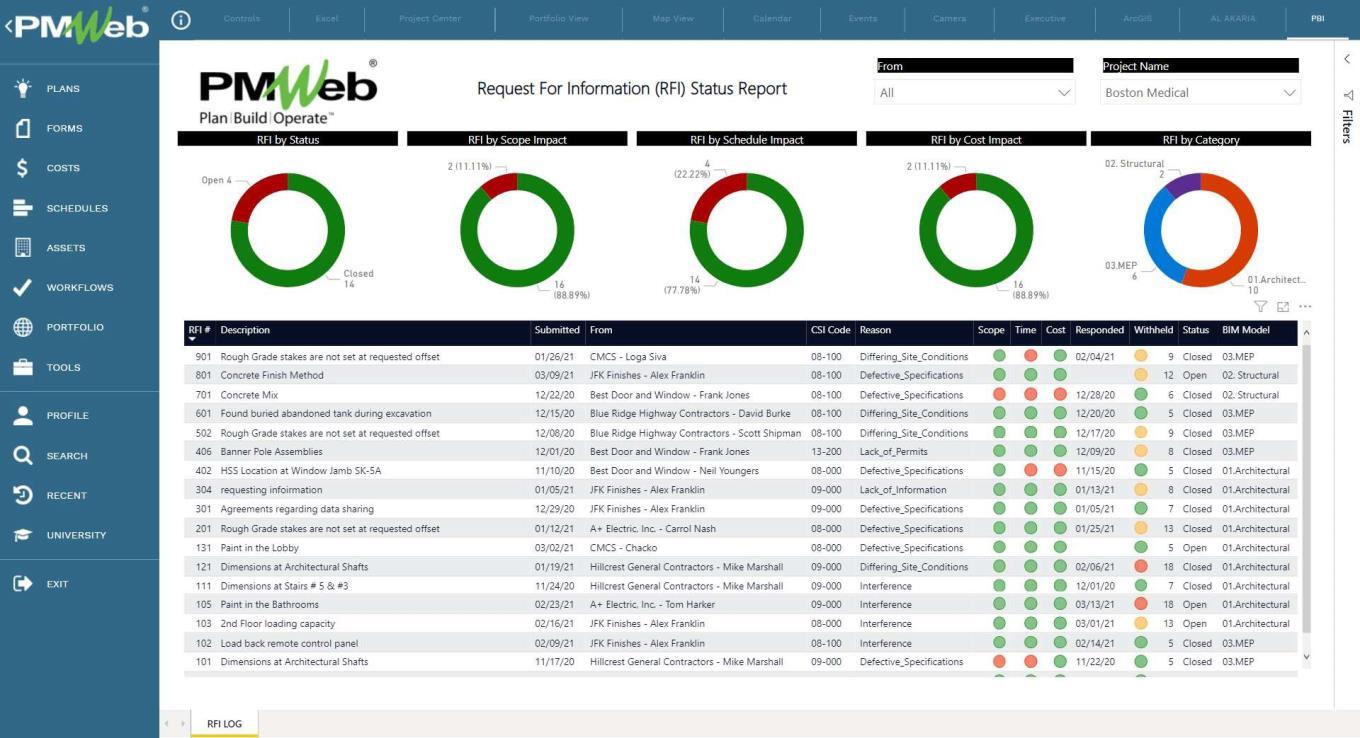Open the Forms document icon
This screenshot has height=738, width=1360.
tap(22, 128)
